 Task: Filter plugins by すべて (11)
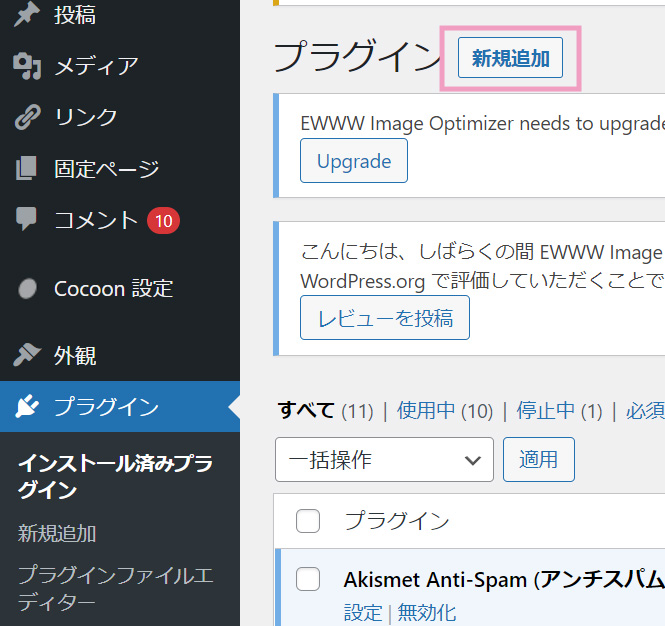point(325,411)
